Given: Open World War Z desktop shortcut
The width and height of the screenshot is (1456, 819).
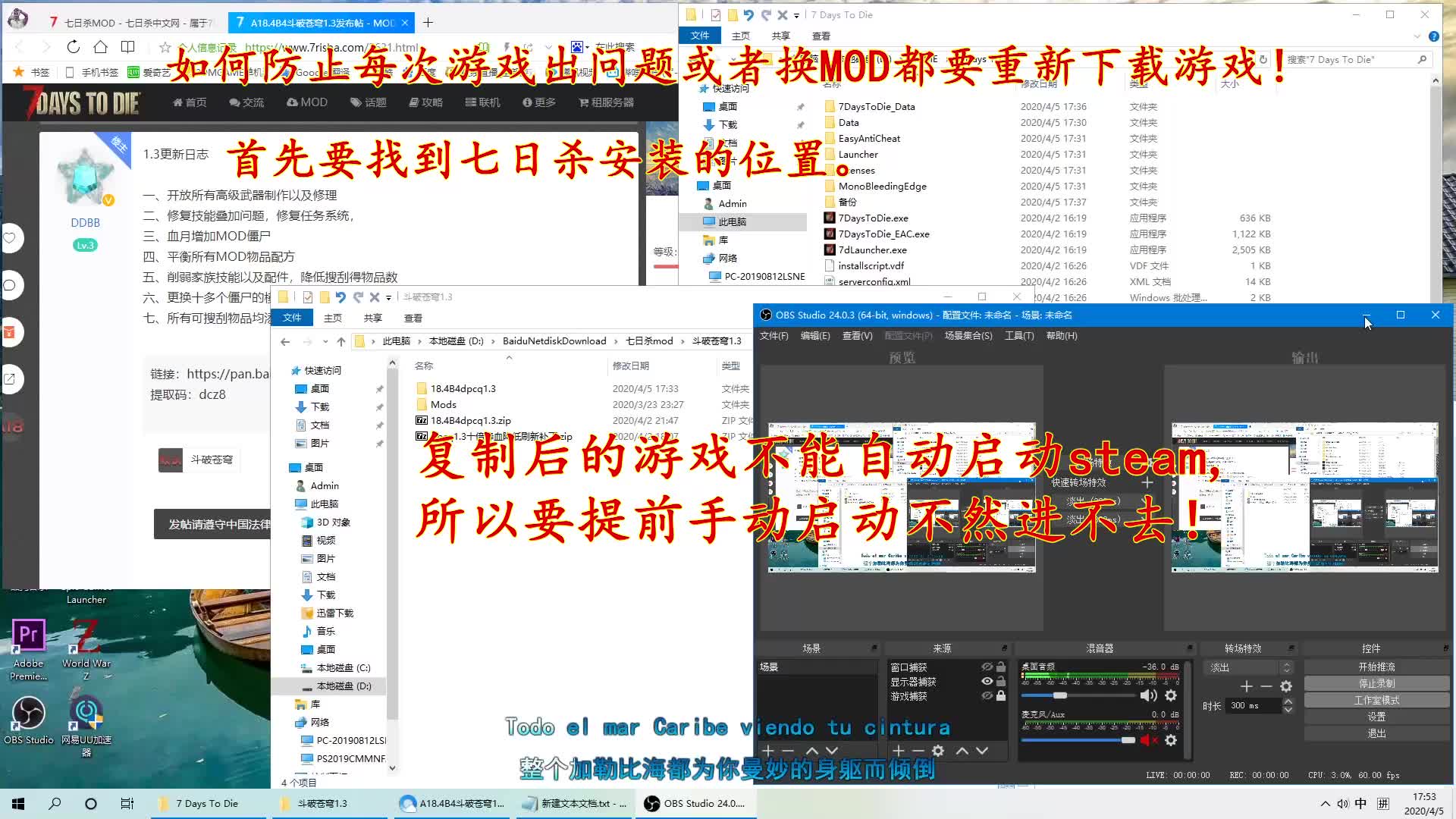Looking at the screenshot, I should [x=86, y=649].
